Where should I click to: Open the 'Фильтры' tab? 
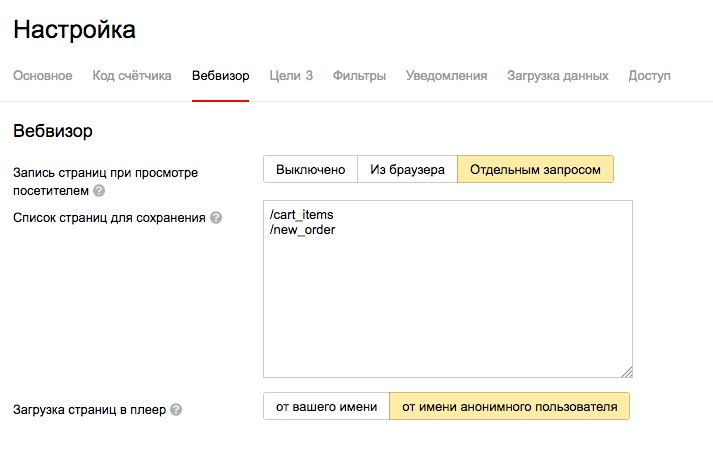click(359, 75)
